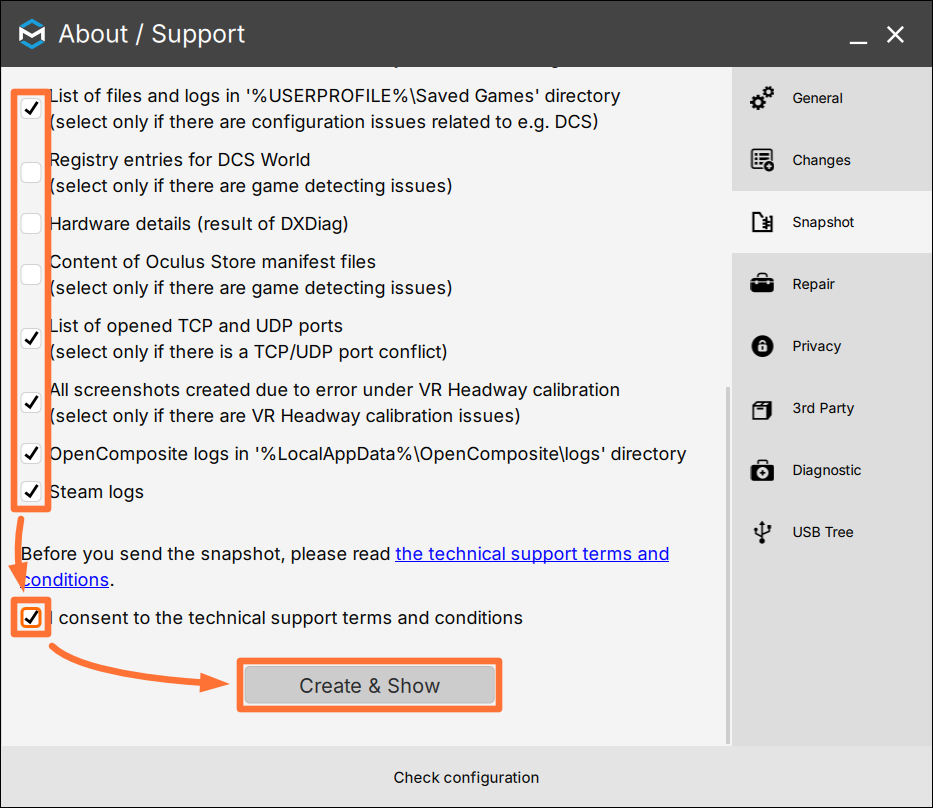Screen dimensions: 933x808
Task: Click Check configuration at the bottom
Action: coord(466,777)
